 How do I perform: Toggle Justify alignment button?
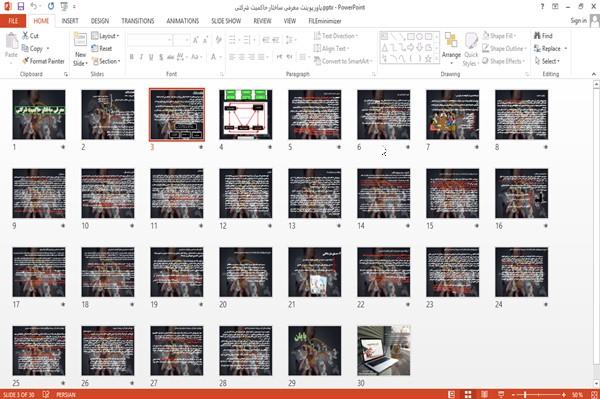click(x=261, y=57)
